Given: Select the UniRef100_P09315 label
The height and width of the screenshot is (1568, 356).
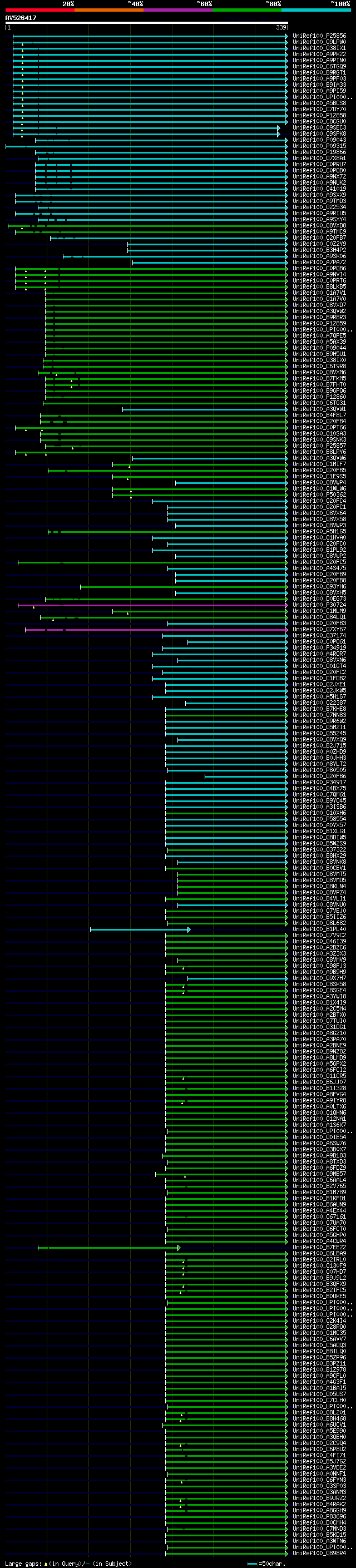Looking at the screenshot, I should (319, 146).
